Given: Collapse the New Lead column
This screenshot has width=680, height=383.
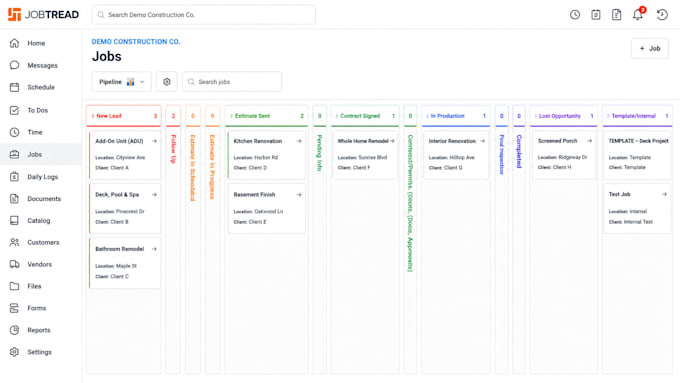Looking at the screenshot, I should coord(93,116).
